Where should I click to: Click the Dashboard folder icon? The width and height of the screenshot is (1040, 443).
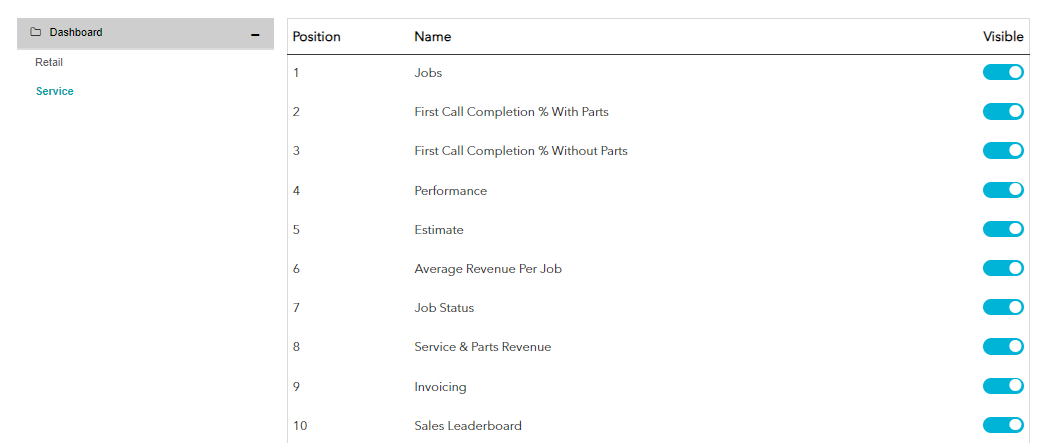point(36,33)
